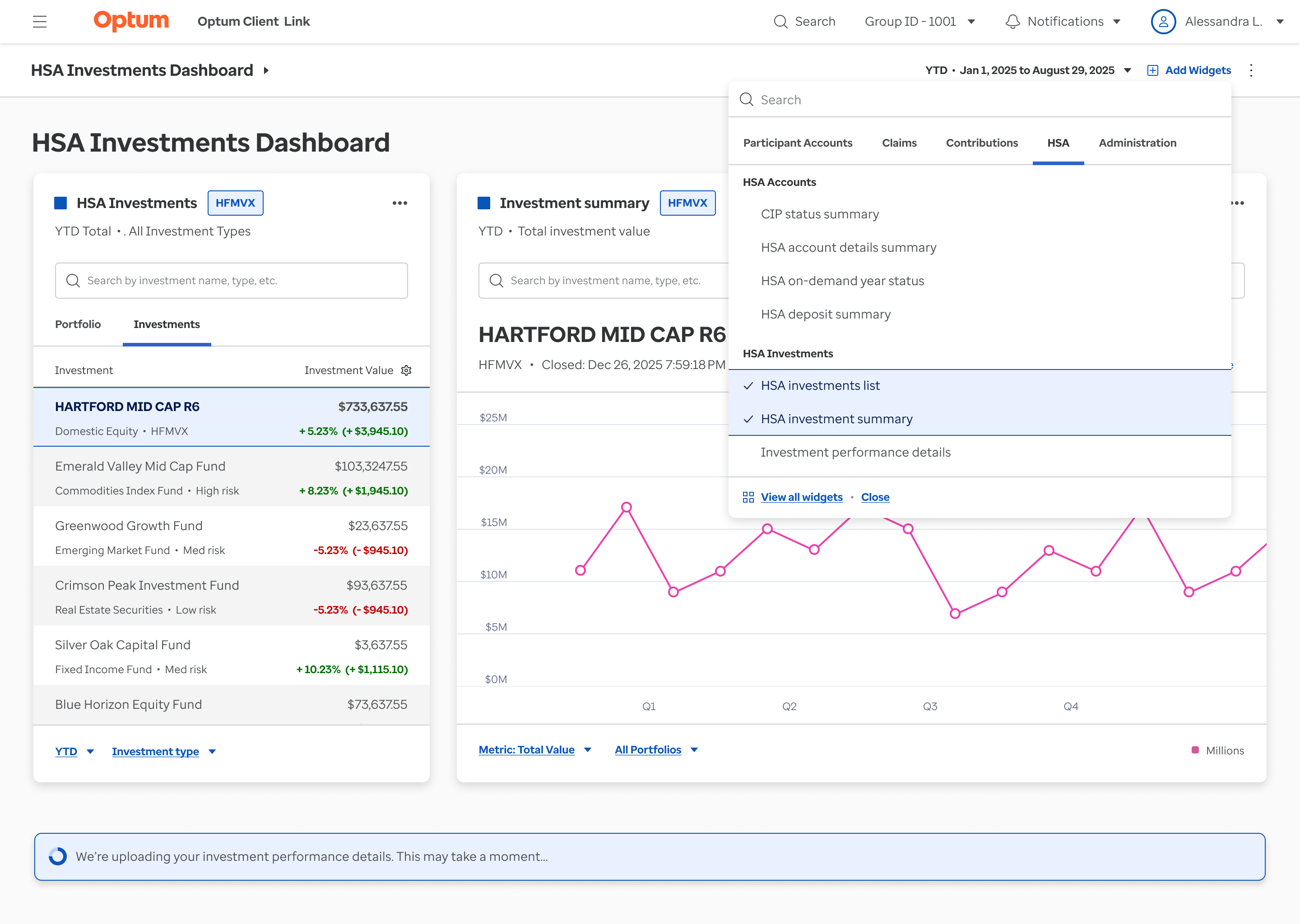Open the column settings gear next to Investment Value

click(x=406, y=370)
